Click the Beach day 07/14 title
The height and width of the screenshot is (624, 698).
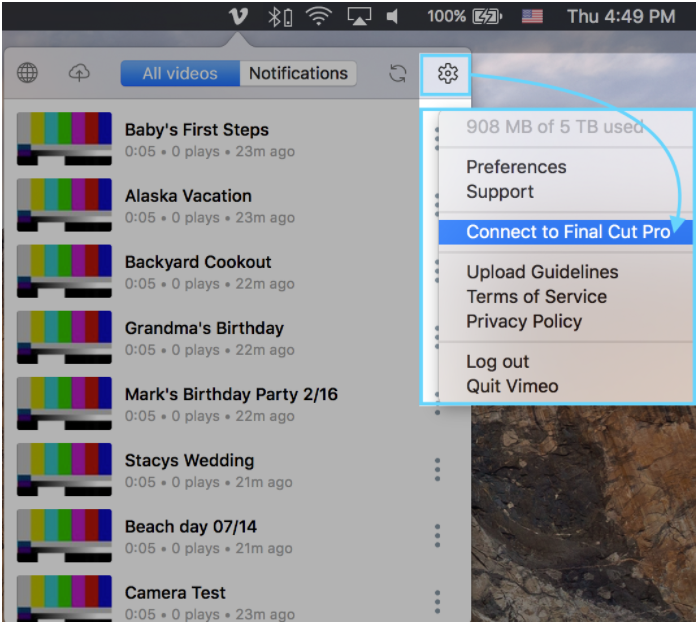tap(191, 527)
